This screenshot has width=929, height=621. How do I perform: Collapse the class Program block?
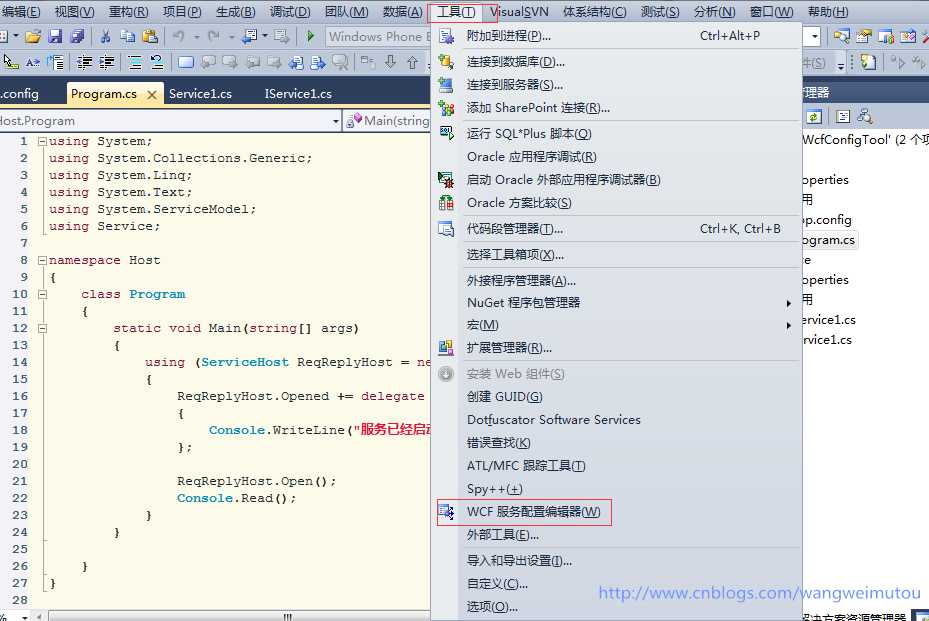[x=42, y=295]
